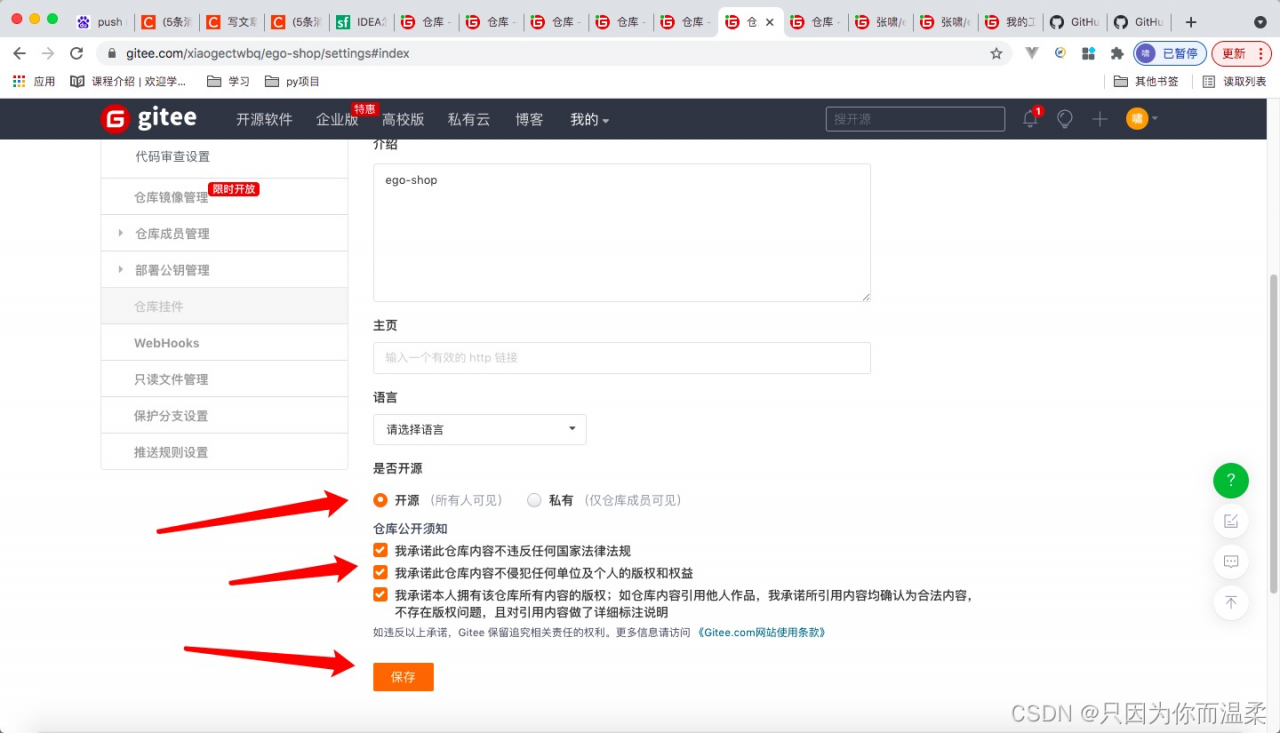Select the 开源 radio button
The height and width of the screenshot is (733, 1280).
click(380, 500)
